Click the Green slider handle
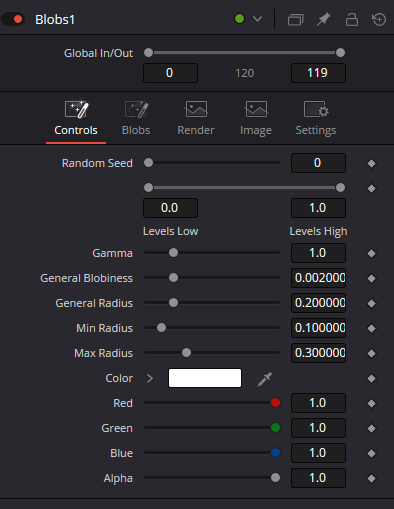 point(275,428)
